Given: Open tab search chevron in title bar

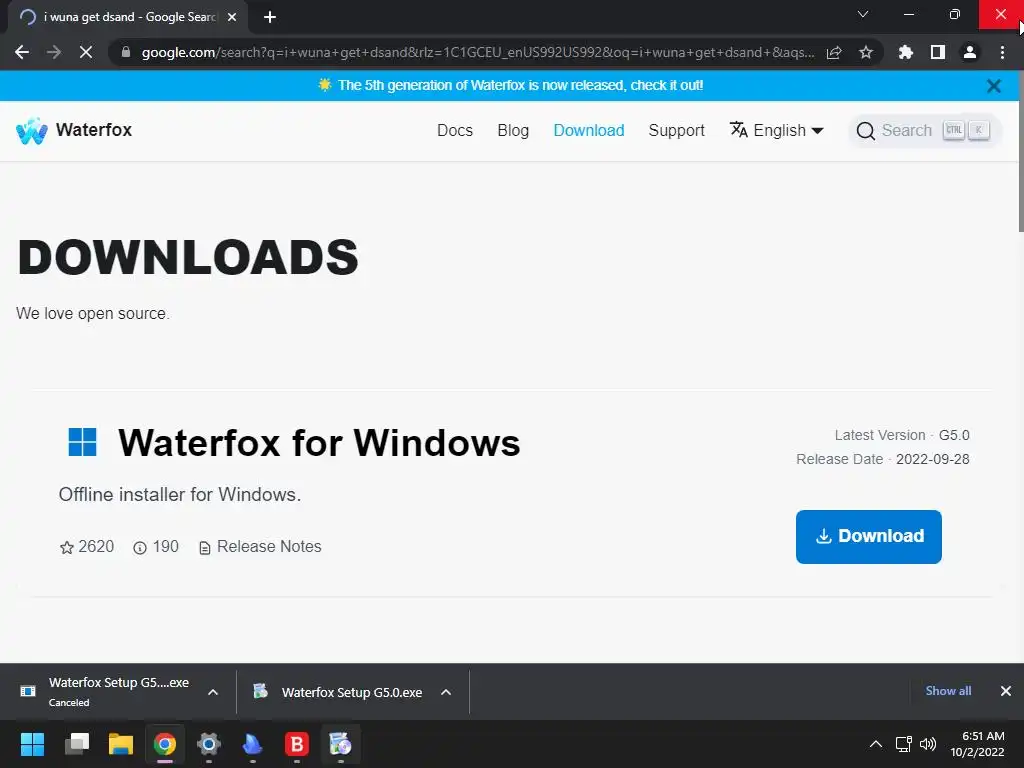Looking at the screenshot, I should pyautogui.click(x=863, y=14).
